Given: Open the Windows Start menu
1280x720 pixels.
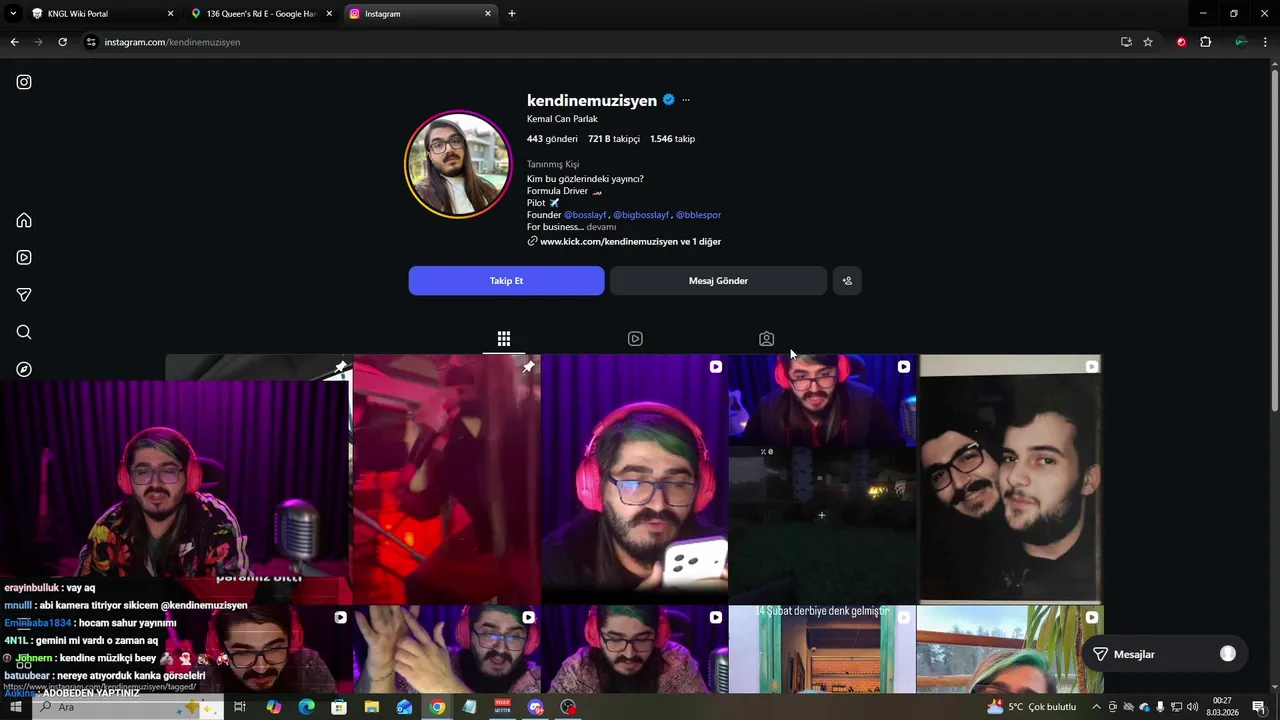Looking at the screenshot, I should coord(16,707).
